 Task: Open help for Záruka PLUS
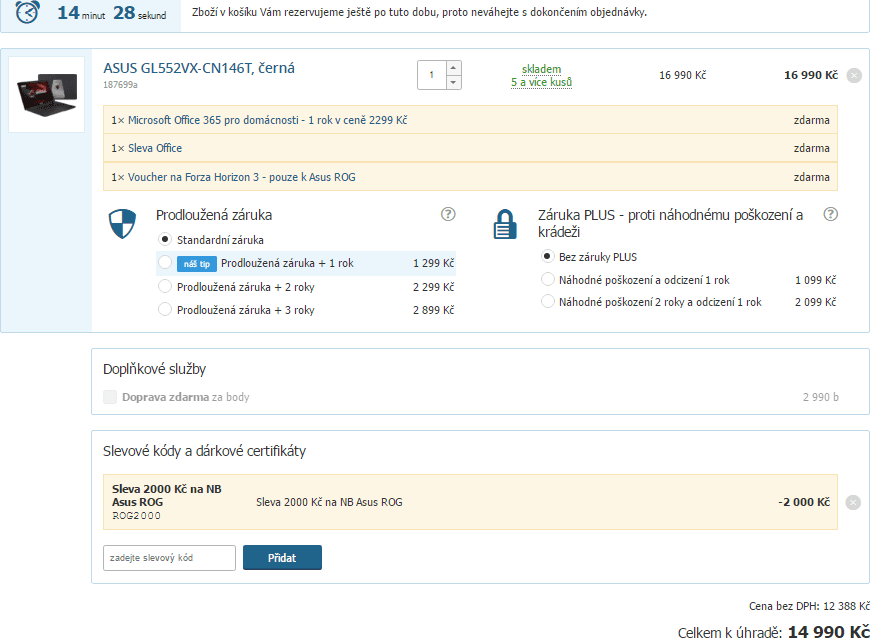click(x=831, y=214)
